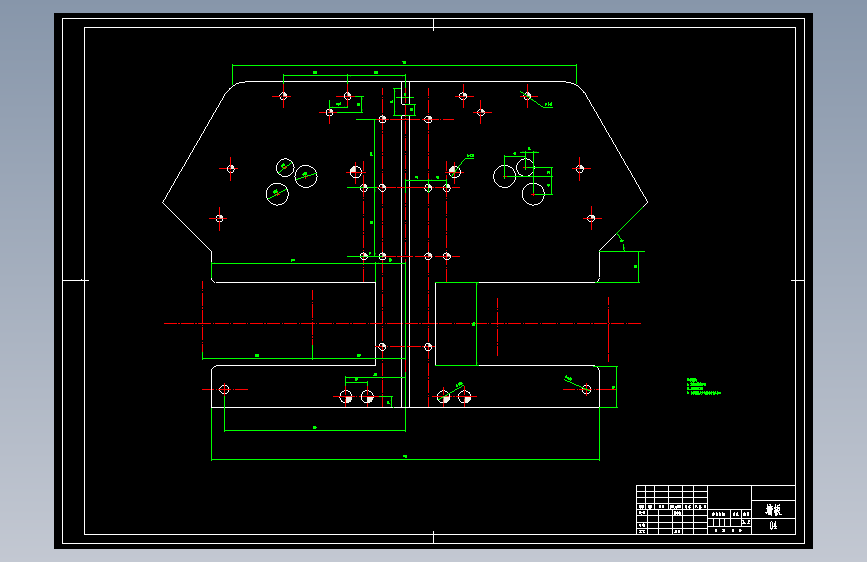Select the green technical notes text block
Image resolution: width=867 pixels, height=562 pixels.
pos(703,387)
